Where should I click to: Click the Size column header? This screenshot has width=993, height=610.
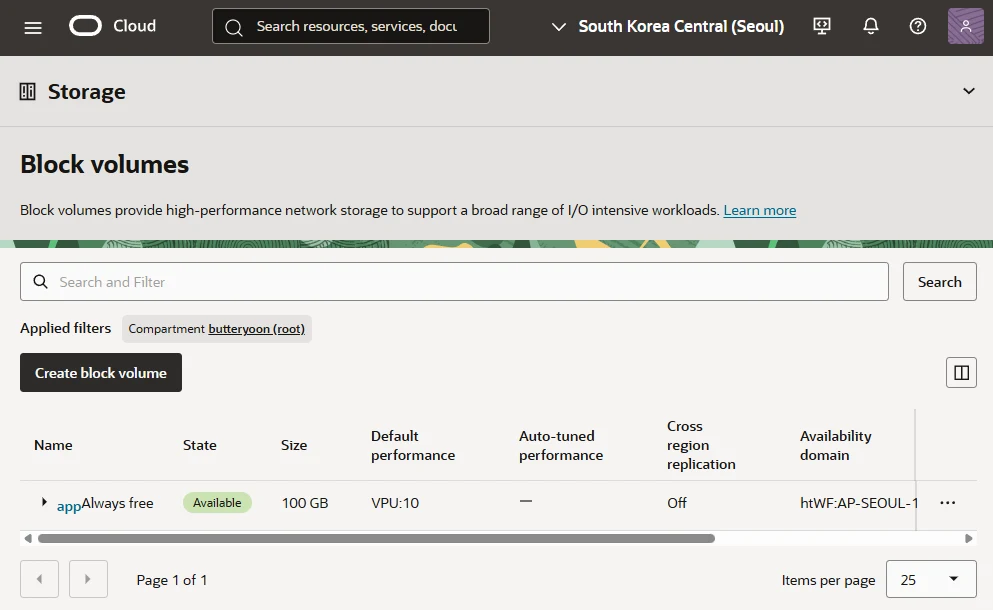pyautogui.click(x=294, y=445)
